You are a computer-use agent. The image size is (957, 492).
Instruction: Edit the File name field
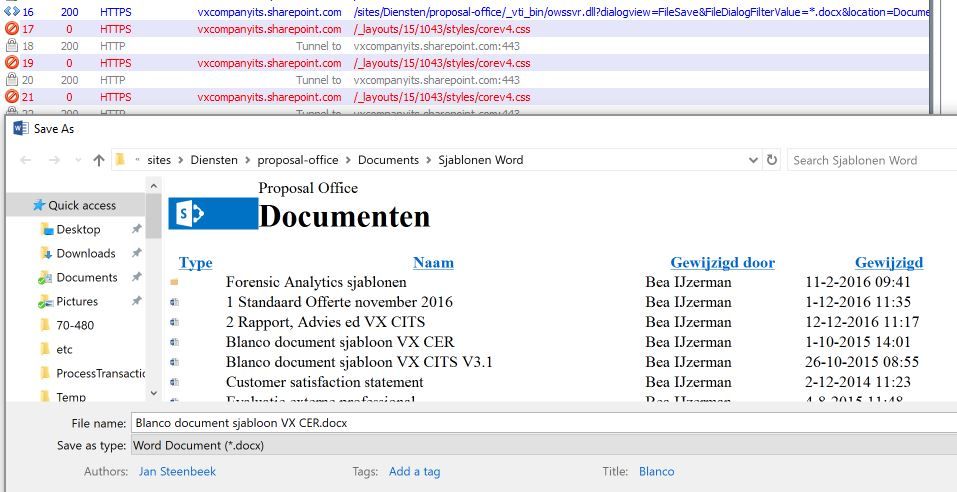point(544,423)
